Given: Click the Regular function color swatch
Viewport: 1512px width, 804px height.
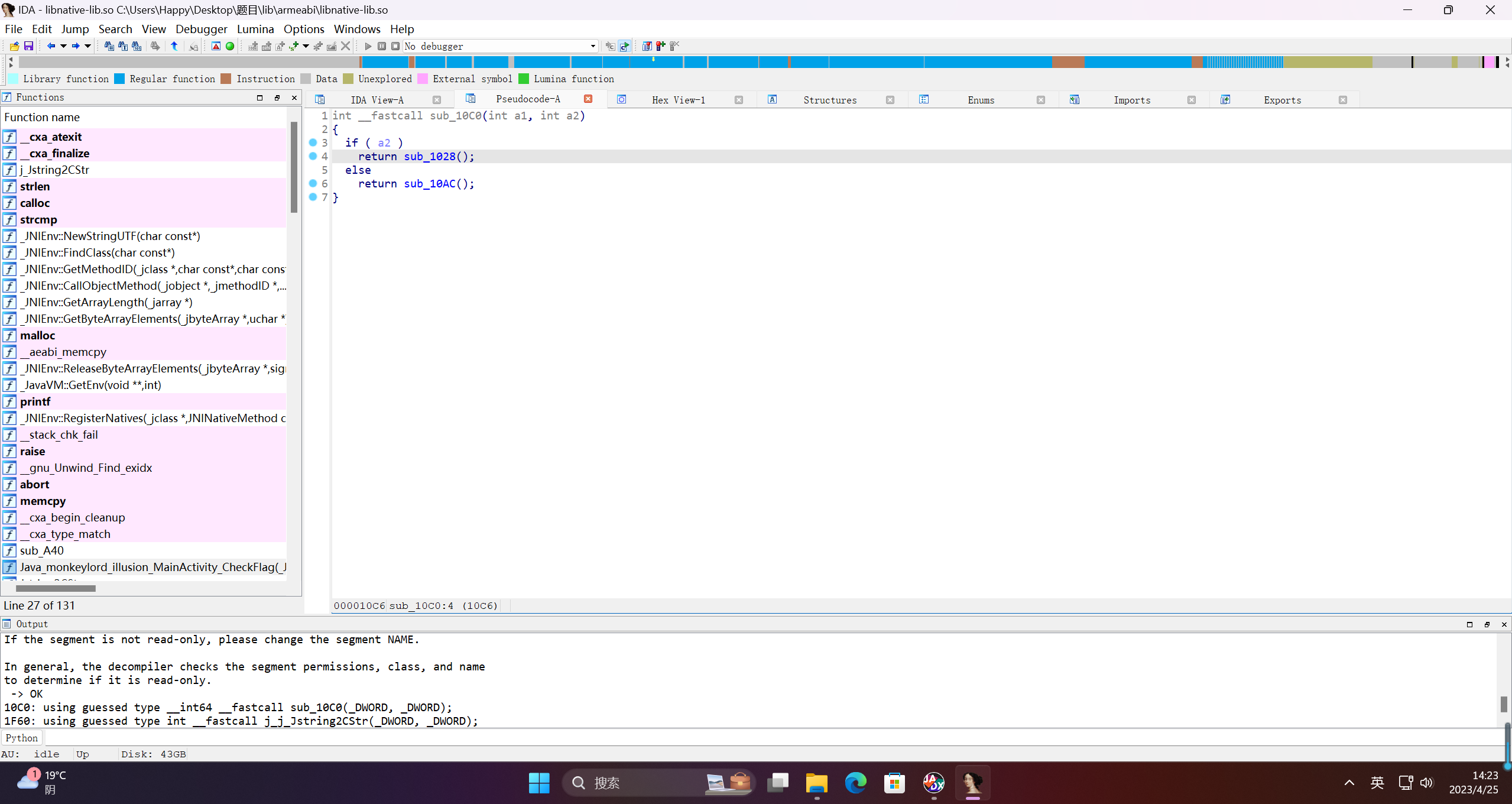Looking at the screenshot, I should coord(119,79).
